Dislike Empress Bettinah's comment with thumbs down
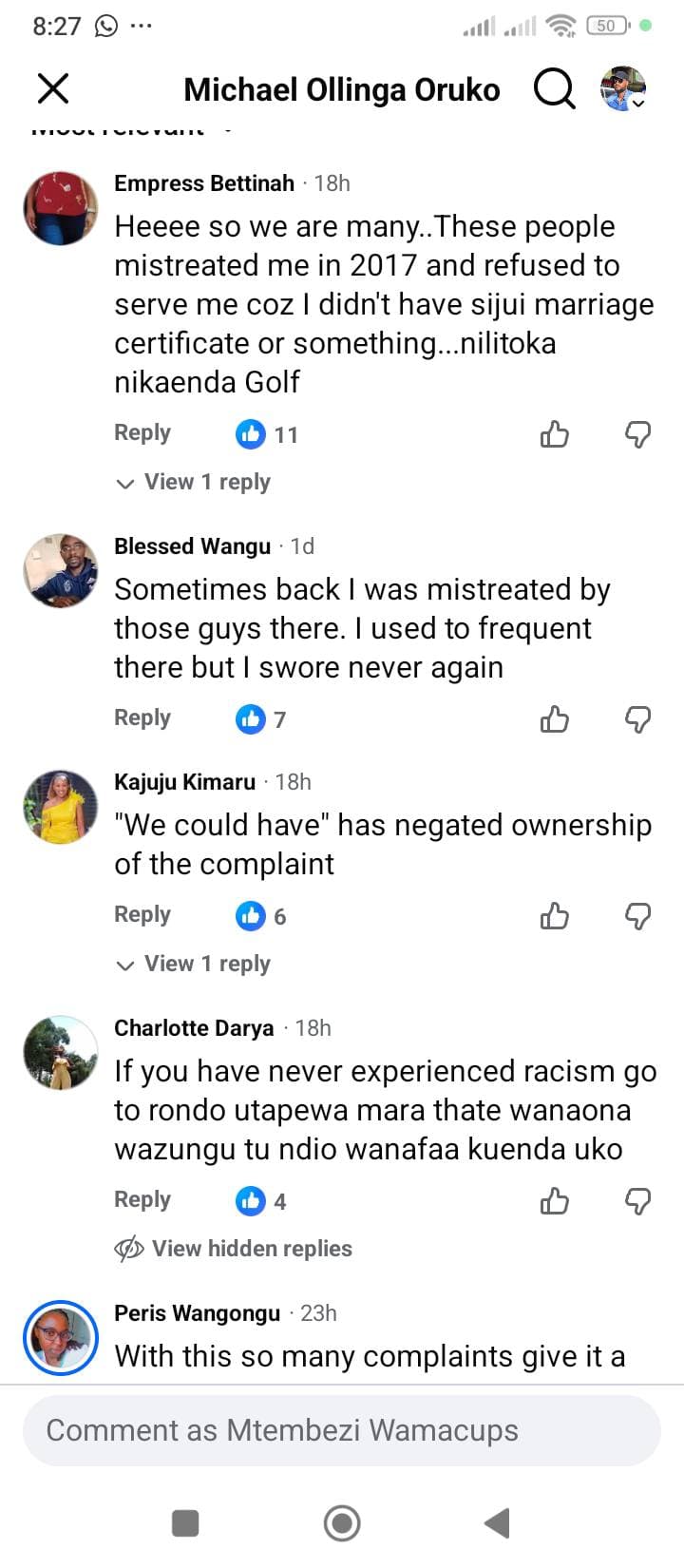This screenshot has width=684, height=1568. coord(637,434)
